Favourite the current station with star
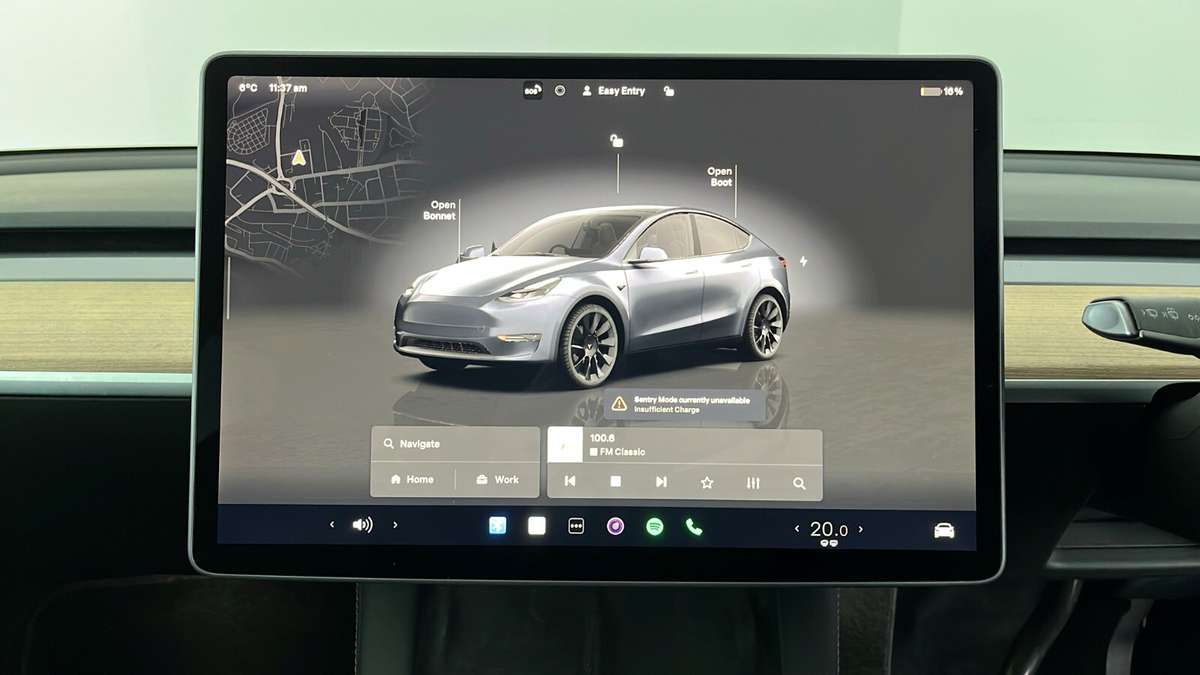Image resolution: width=1200 pixels, height=675 pixels. 707,482
